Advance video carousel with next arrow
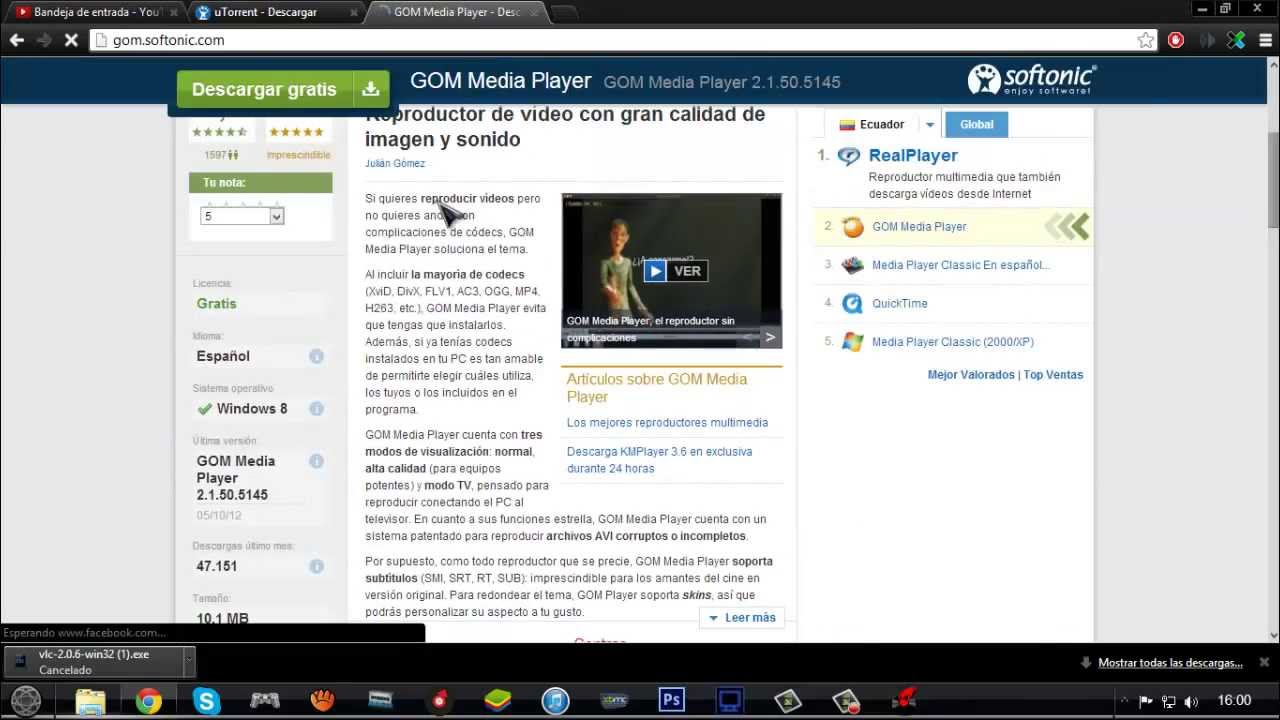 (770, 337)
